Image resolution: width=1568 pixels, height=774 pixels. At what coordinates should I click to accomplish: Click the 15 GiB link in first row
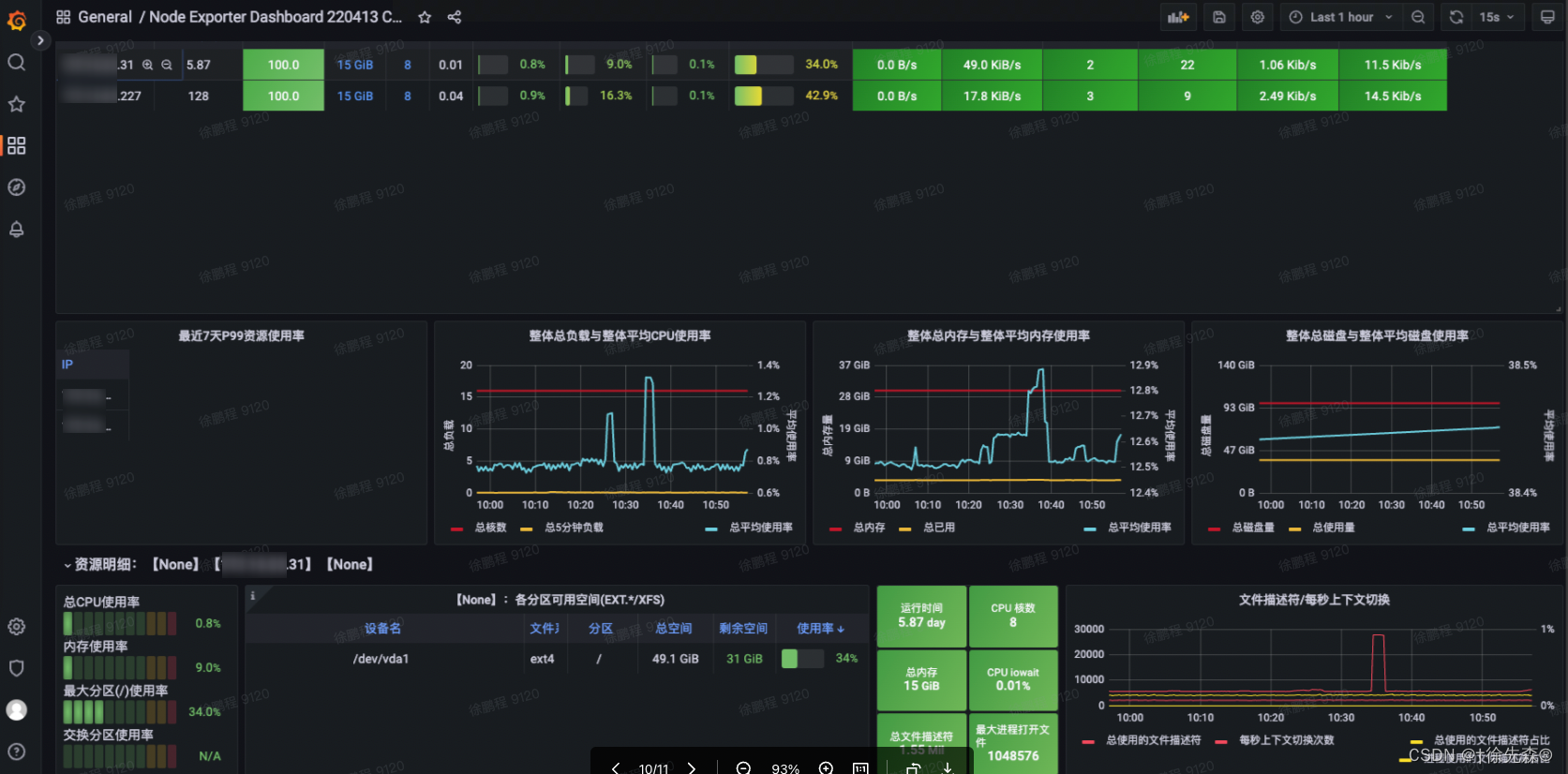(355, 65)
